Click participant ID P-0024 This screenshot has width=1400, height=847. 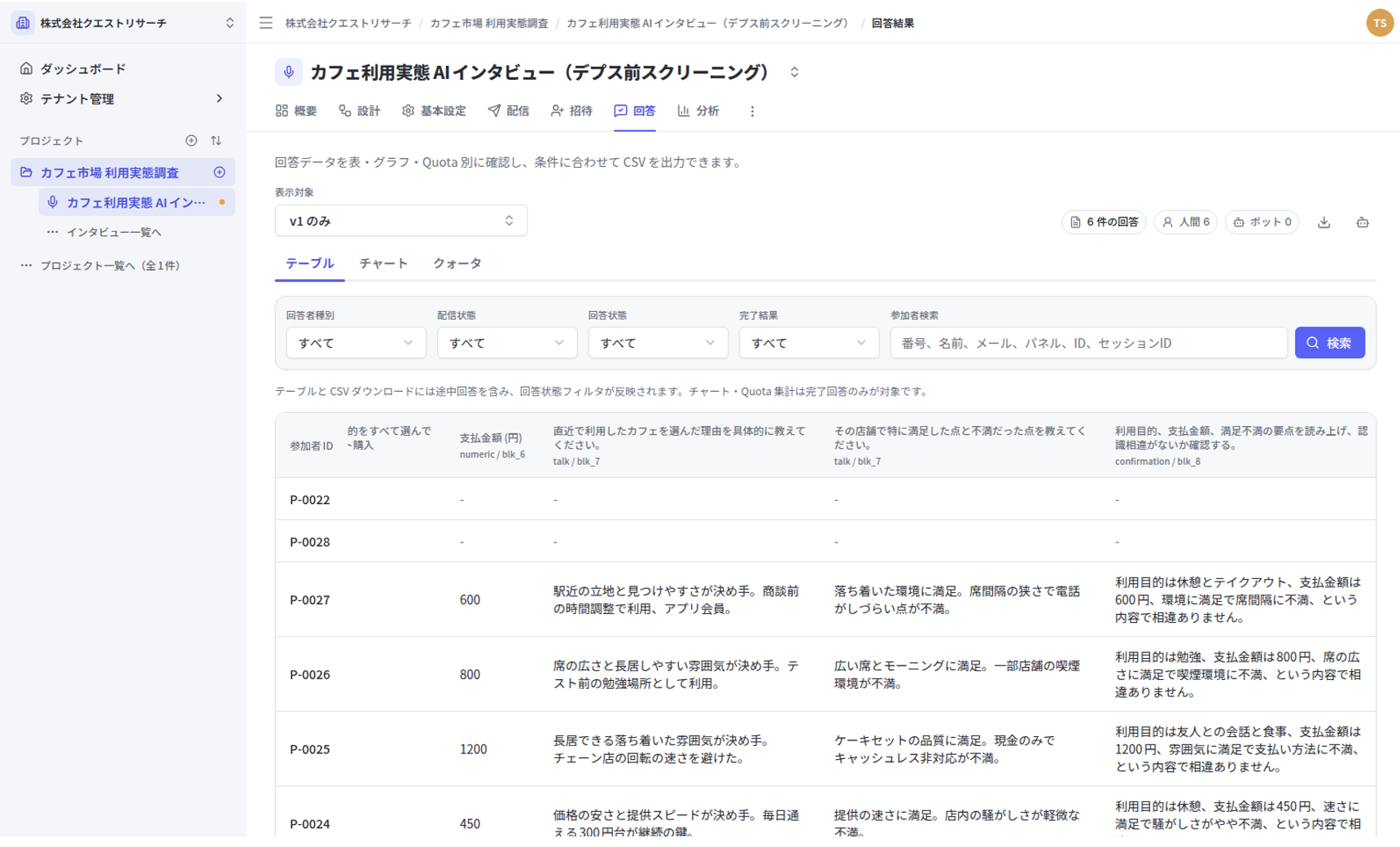[310, 823]
